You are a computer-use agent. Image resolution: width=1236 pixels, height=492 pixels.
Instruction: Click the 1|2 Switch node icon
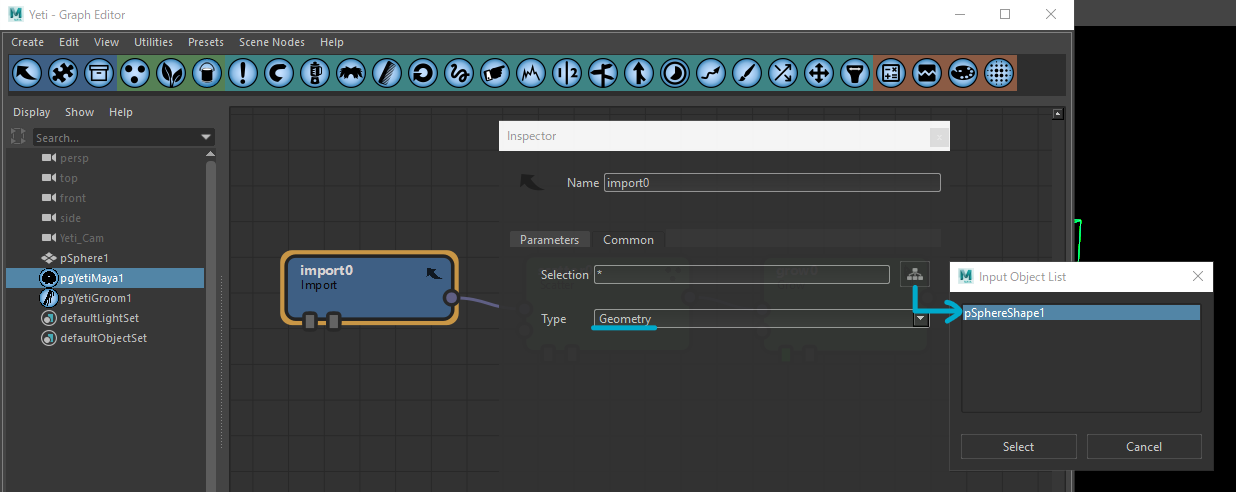[x=567, y=72]
